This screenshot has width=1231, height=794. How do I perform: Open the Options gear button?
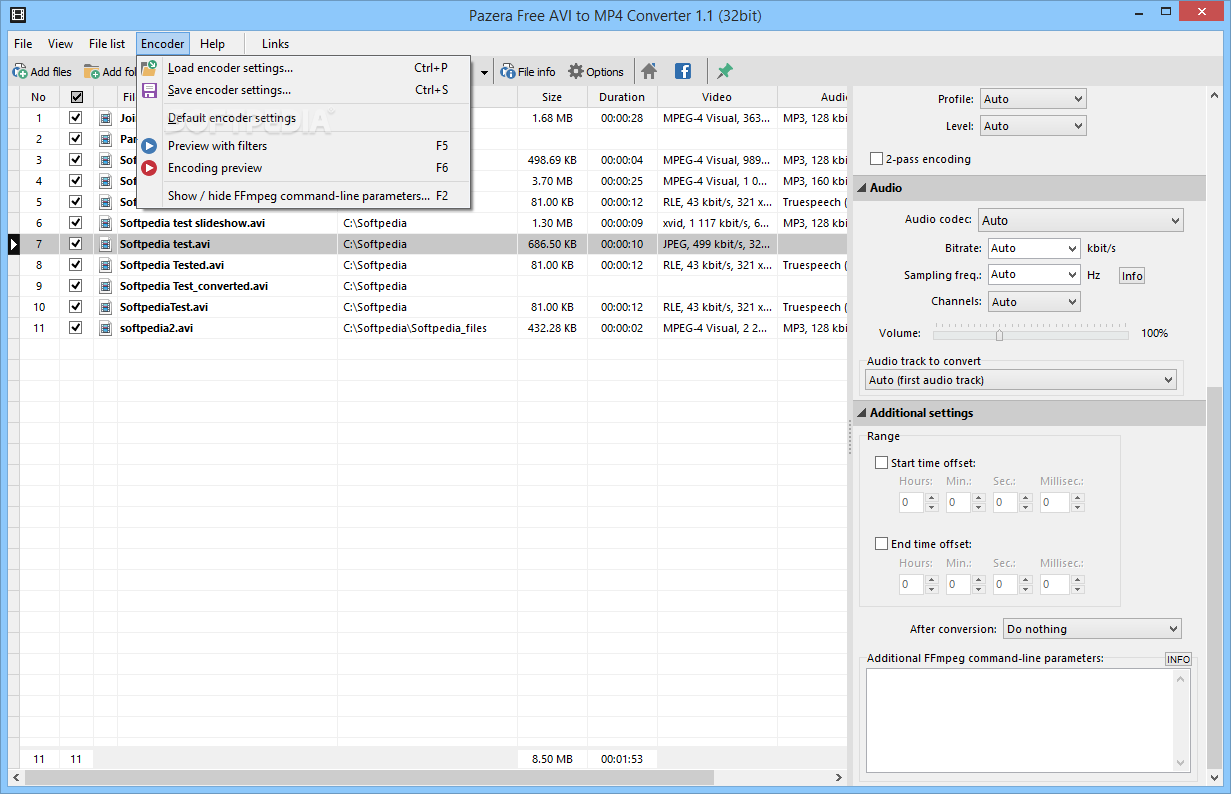click(596, 71)
